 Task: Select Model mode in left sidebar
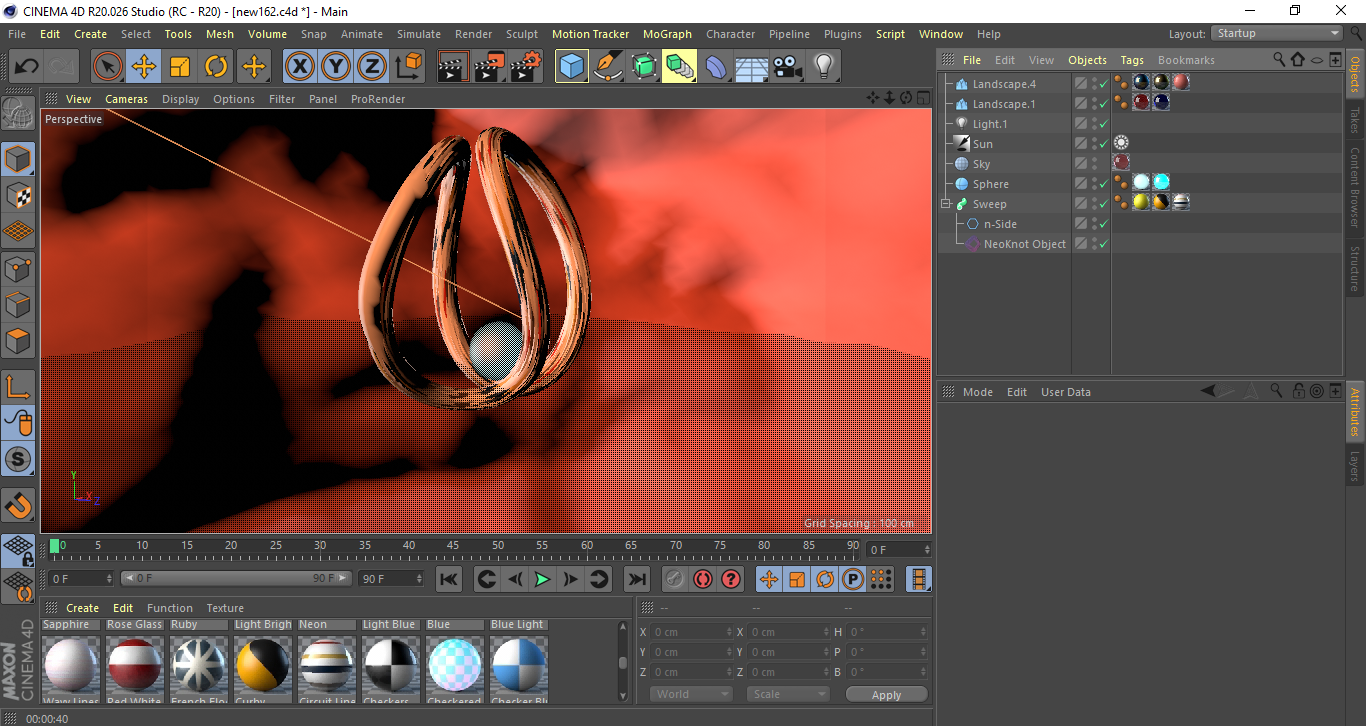(x=18, y=159)
